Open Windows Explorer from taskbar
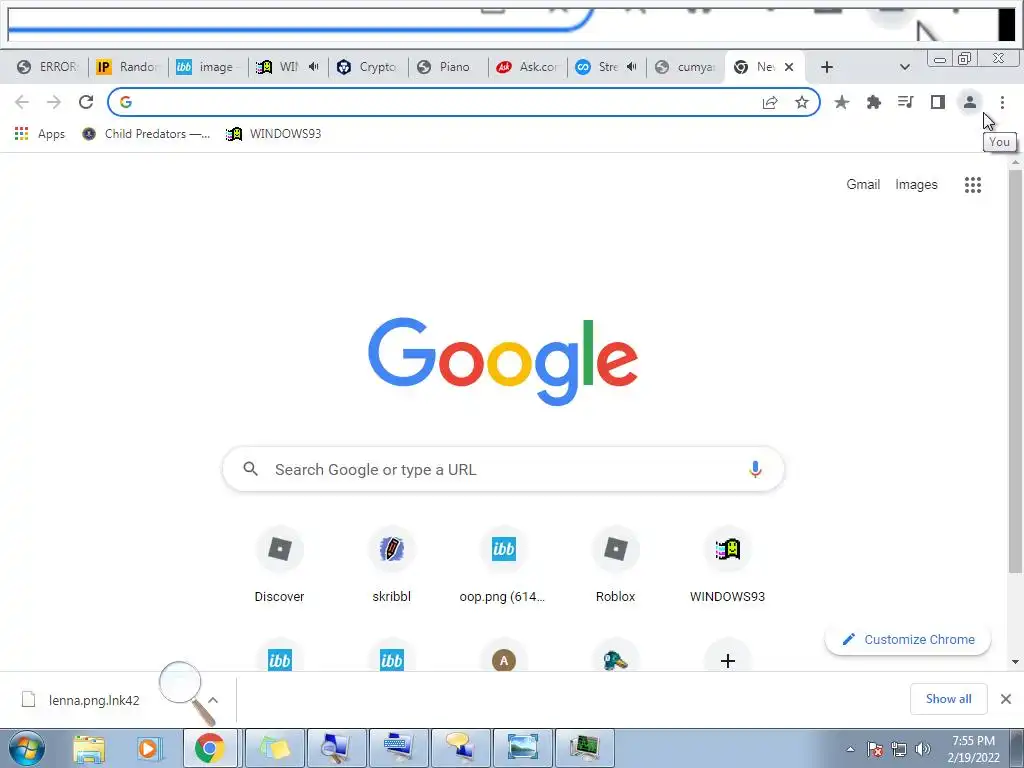This screenshot has width=1024, height=768. point(89,749)
